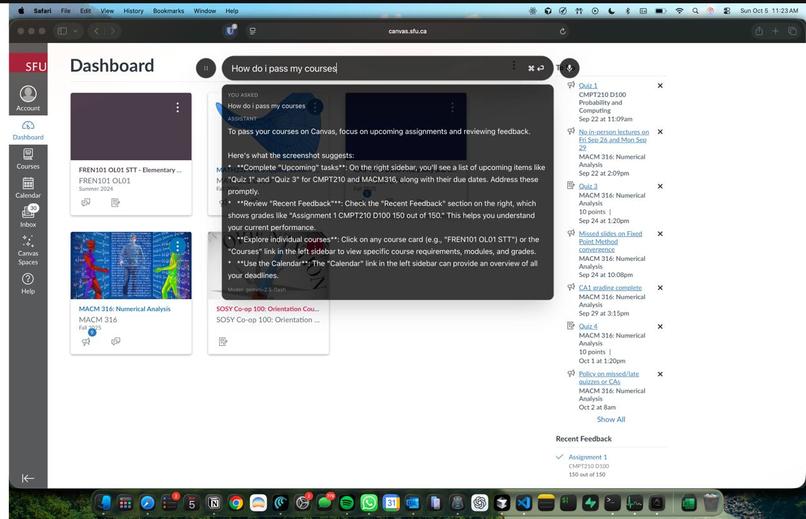The image size is (806, 519).
Task: Click the Show All to-do link
Action: coord(611,419)
